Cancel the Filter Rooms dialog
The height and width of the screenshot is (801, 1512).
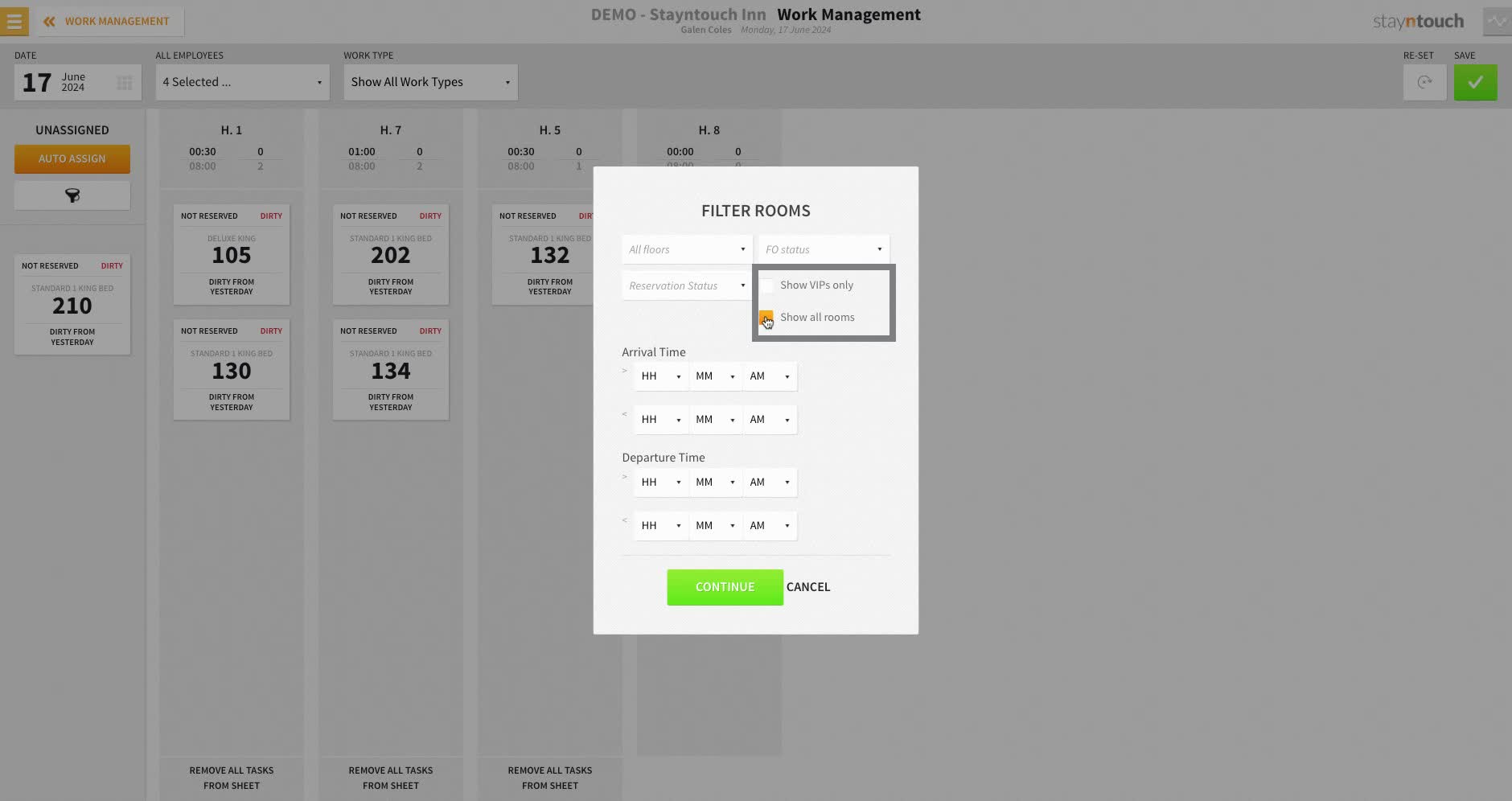point(808,587)
